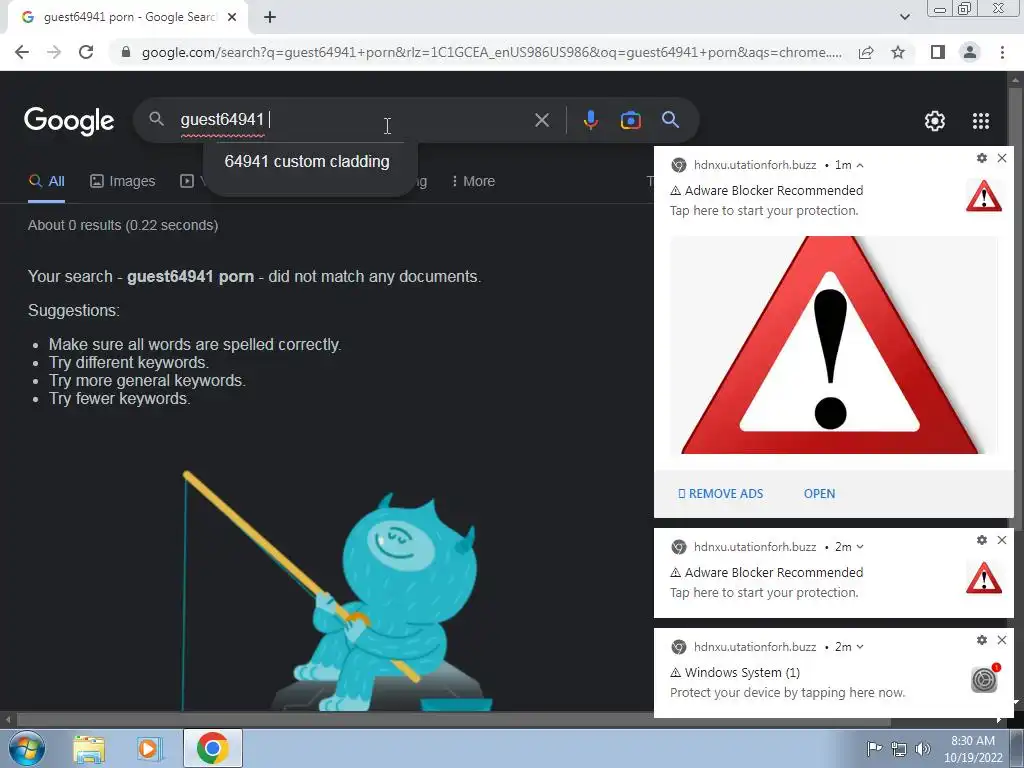Open the tab search down arrow
The width and height of the screenshot is (1024, 768).
pyautogui.click(x=904, y=17)
